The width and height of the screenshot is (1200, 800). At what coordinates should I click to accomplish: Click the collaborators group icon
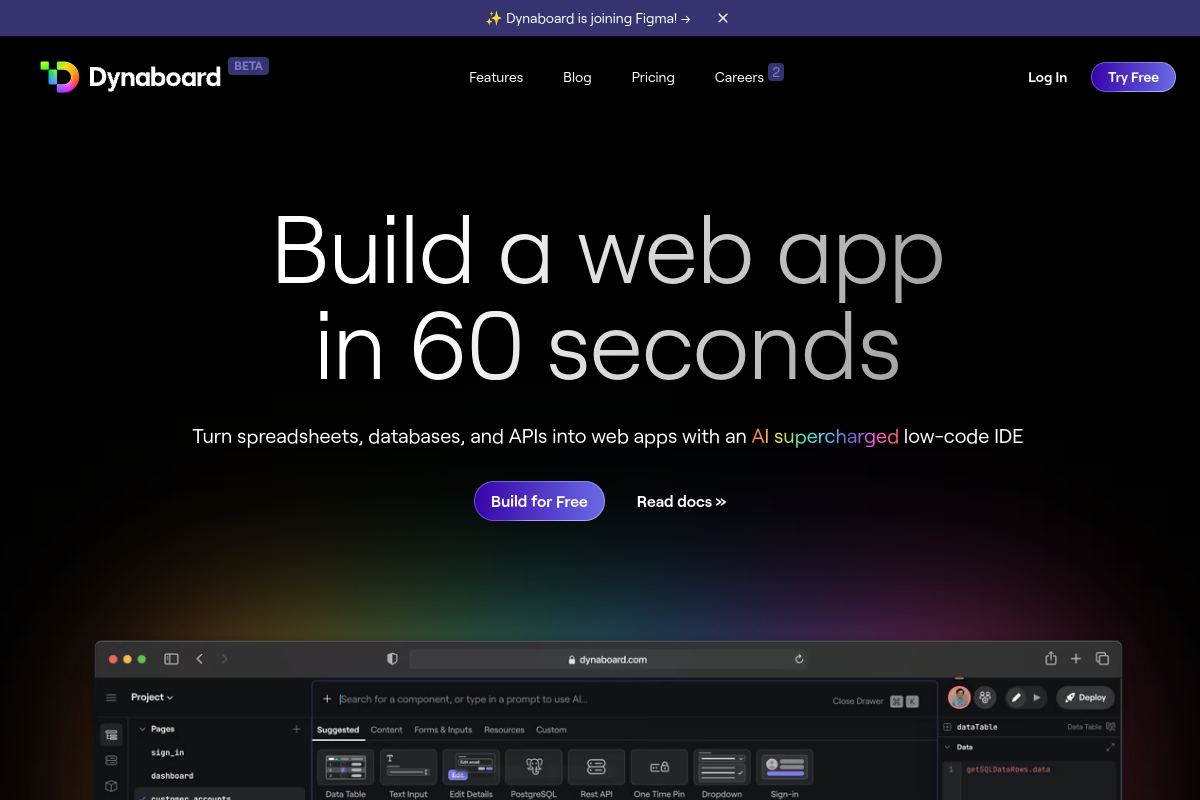(x=985, y=697)
